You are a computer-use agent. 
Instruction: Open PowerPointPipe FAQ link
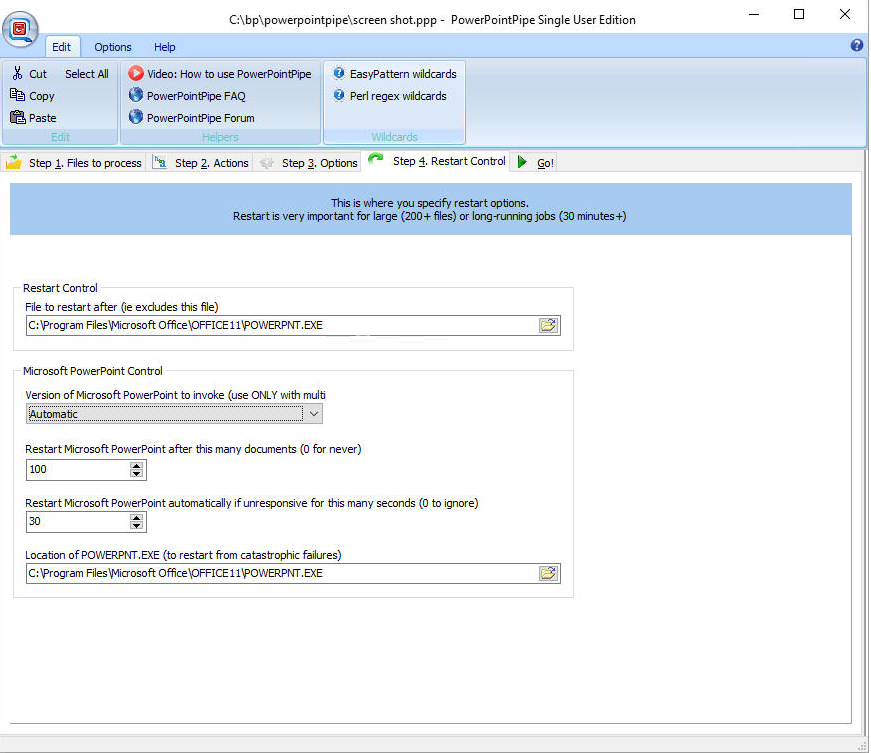(196, 96)
